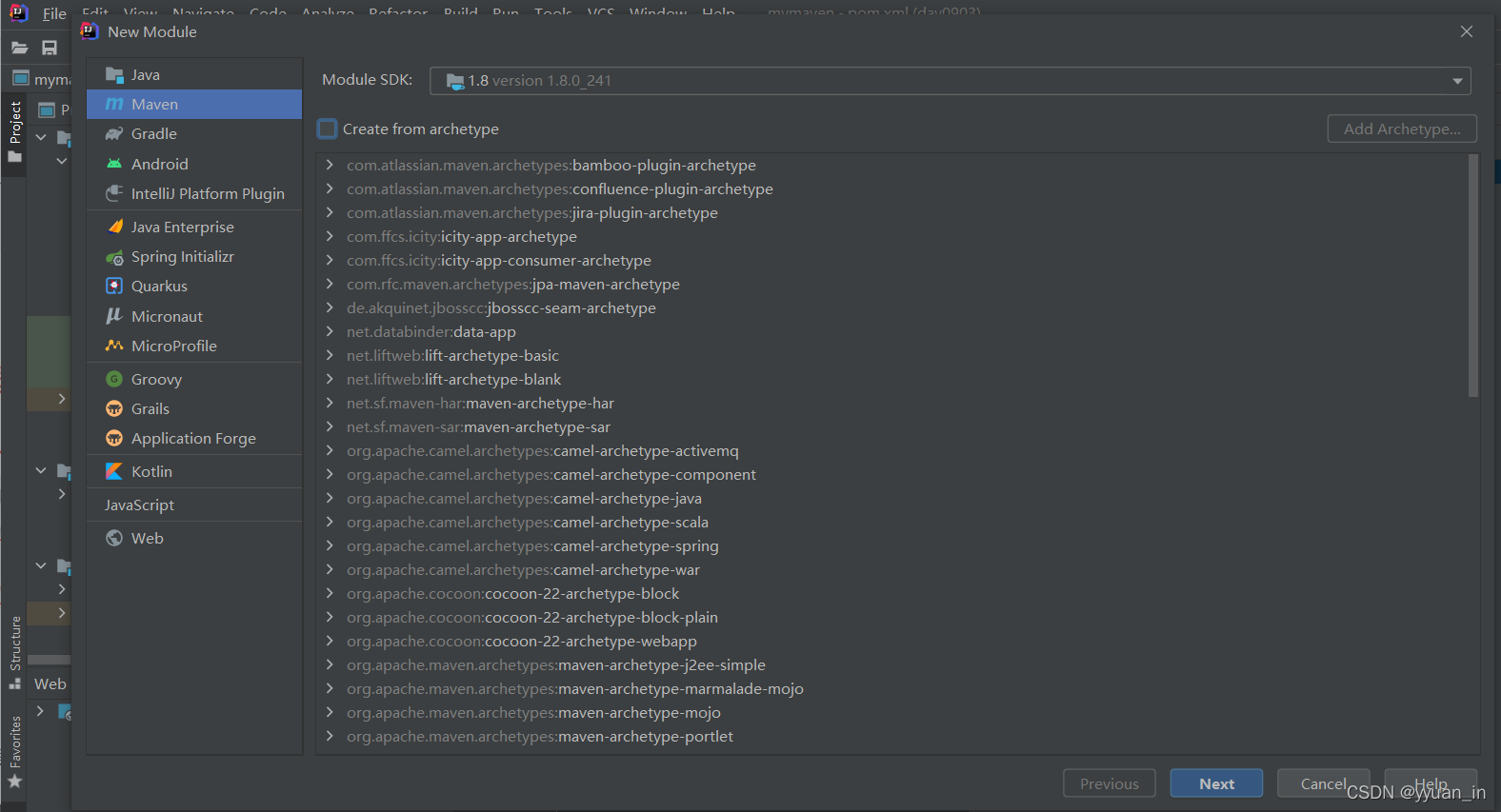Choose the Spring Initializr icon
The height and width of the screenshot is (812, 1501).
pyautogui.click(x=114, y=257)
